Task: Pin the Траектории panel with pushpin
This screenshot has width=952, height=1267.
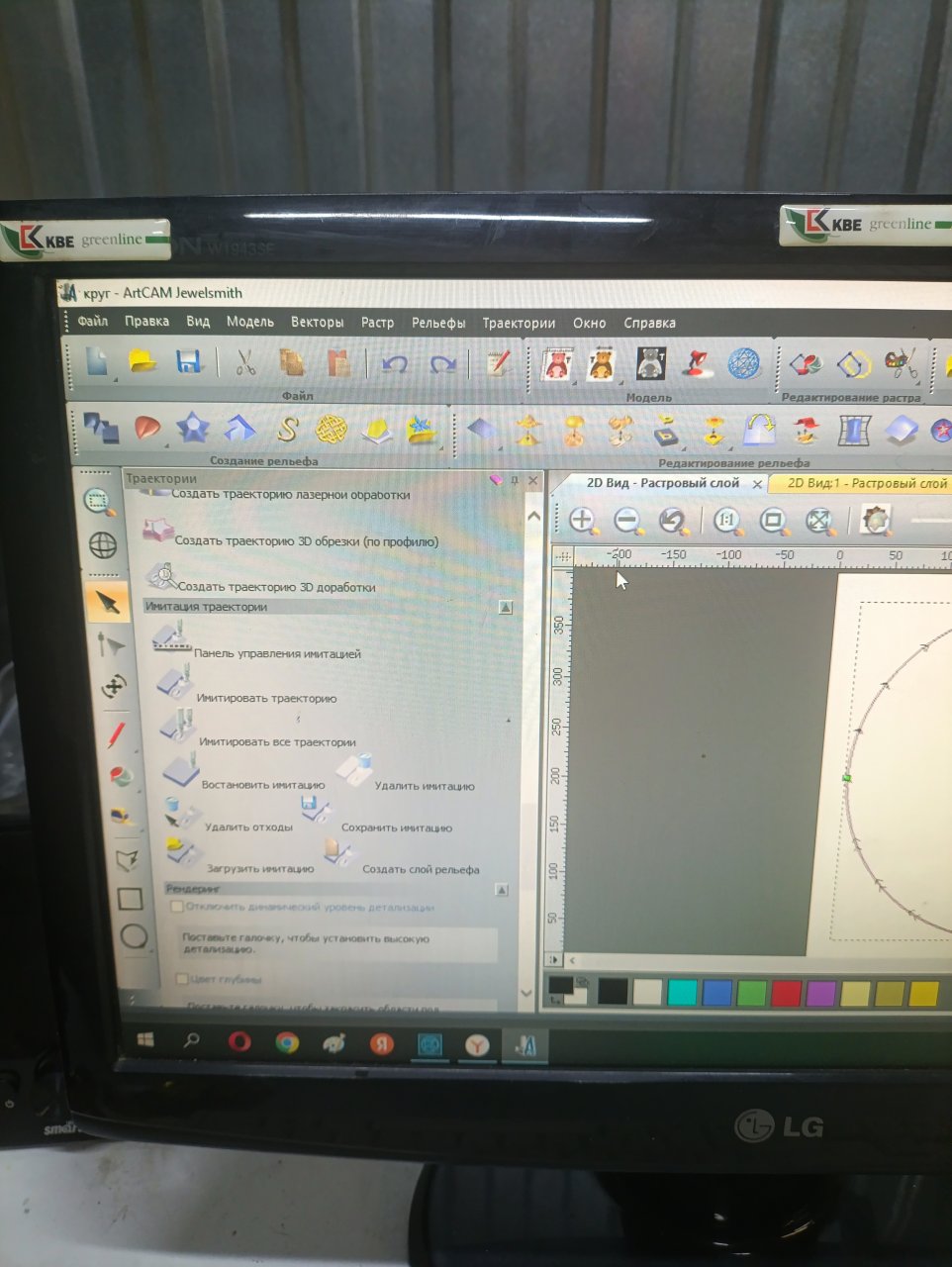Action: coord(514,480)
